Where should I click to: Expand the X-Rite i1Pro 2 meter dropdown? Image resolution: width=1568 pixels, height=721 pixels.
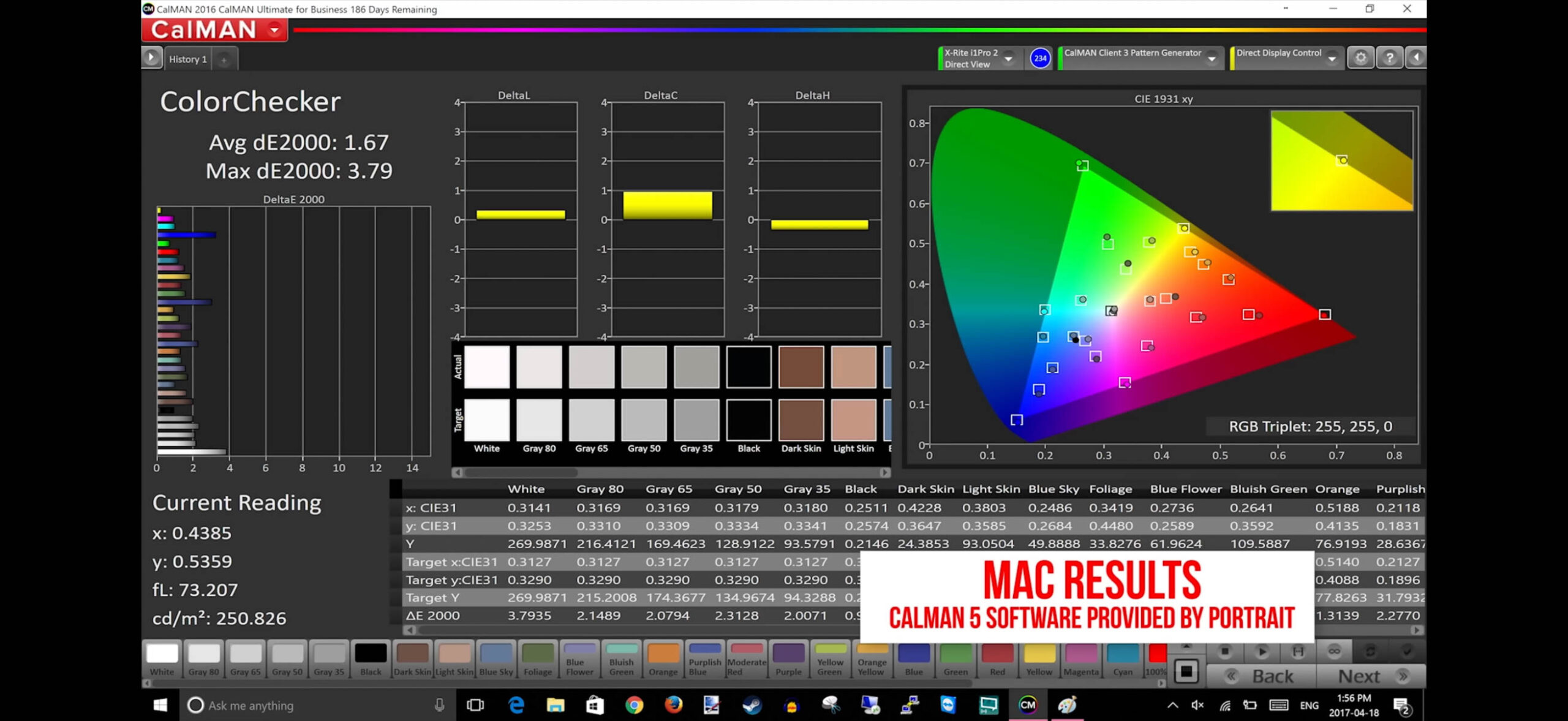click(x=1009, y=58)
